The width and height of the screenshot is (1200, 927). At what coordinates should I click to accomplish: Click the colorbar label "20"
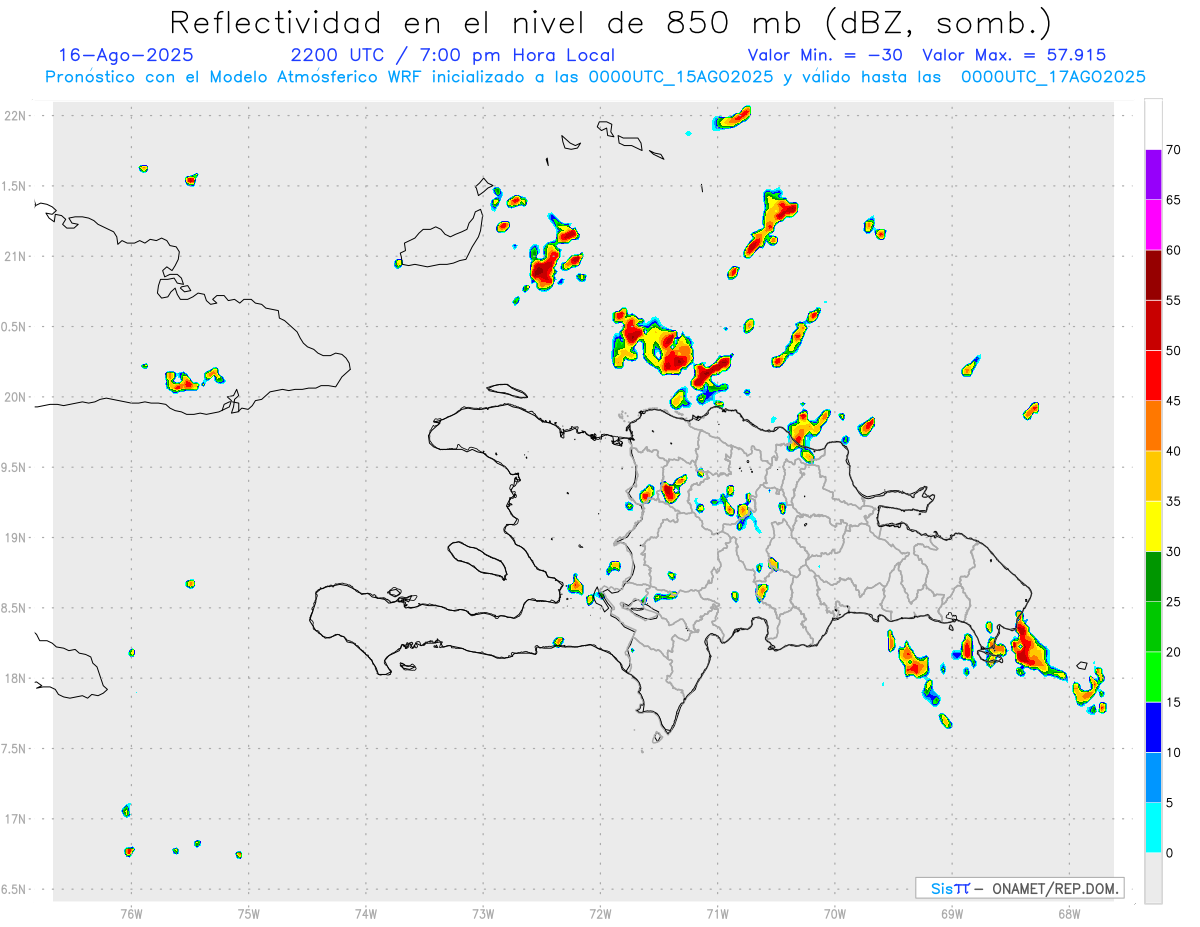pos(1174,652)
